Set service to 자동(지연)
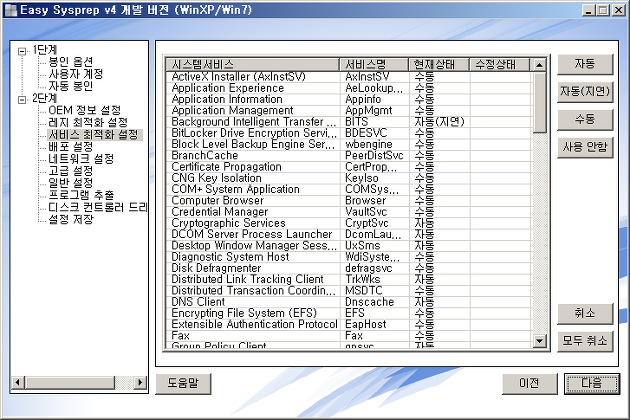This screenshot has width=630, height=420. (x=585, y=92)
